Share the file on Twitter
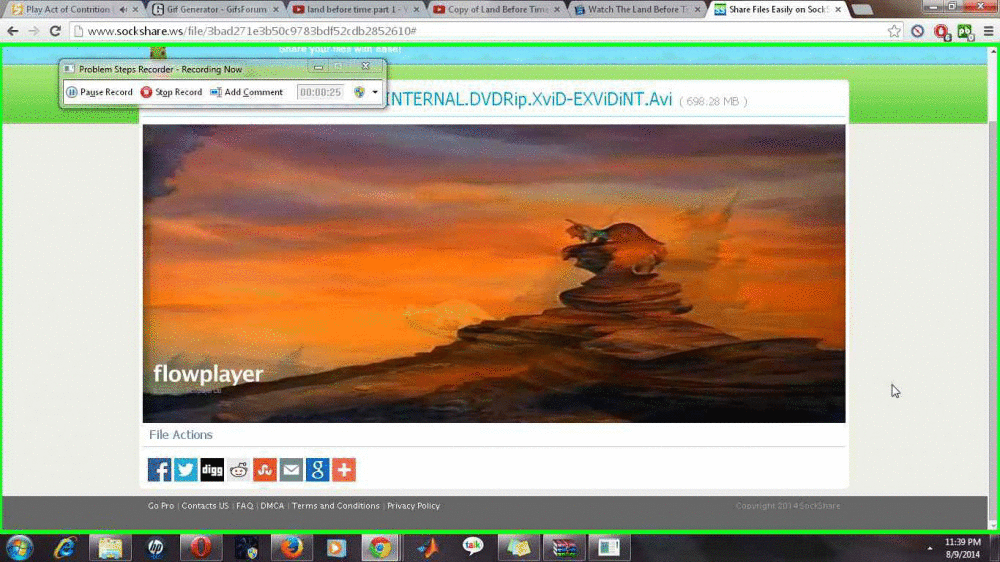 click(186, 470)
